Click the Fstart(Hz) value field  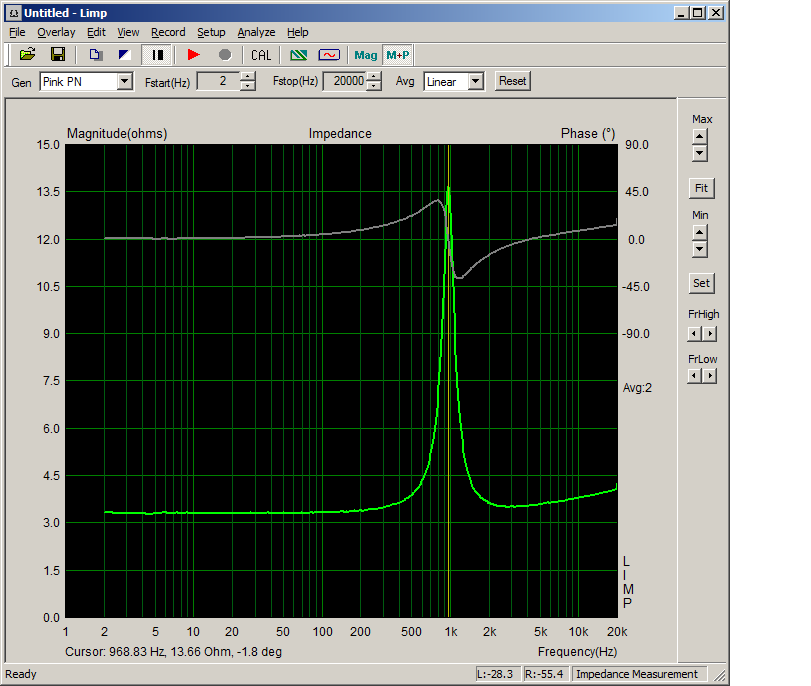[x=219, y=81]
